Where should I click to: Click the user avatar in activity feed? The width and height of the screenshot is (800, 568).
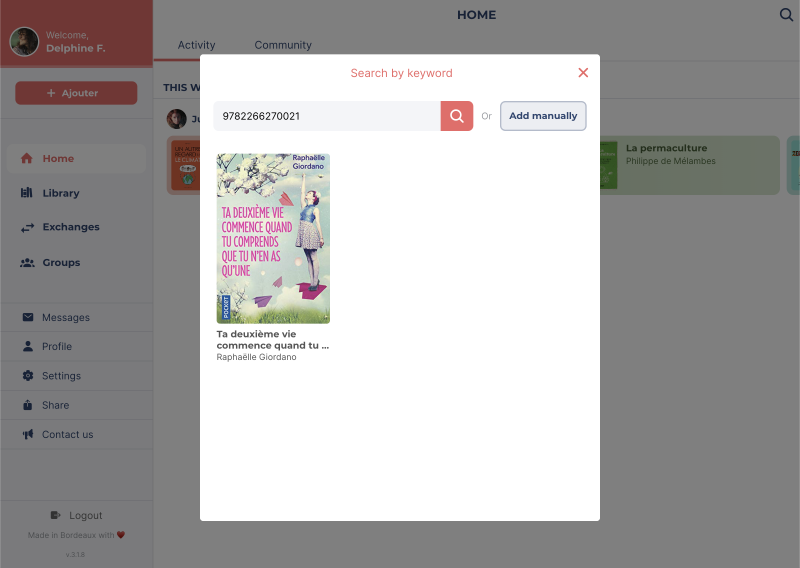(177, 119)
